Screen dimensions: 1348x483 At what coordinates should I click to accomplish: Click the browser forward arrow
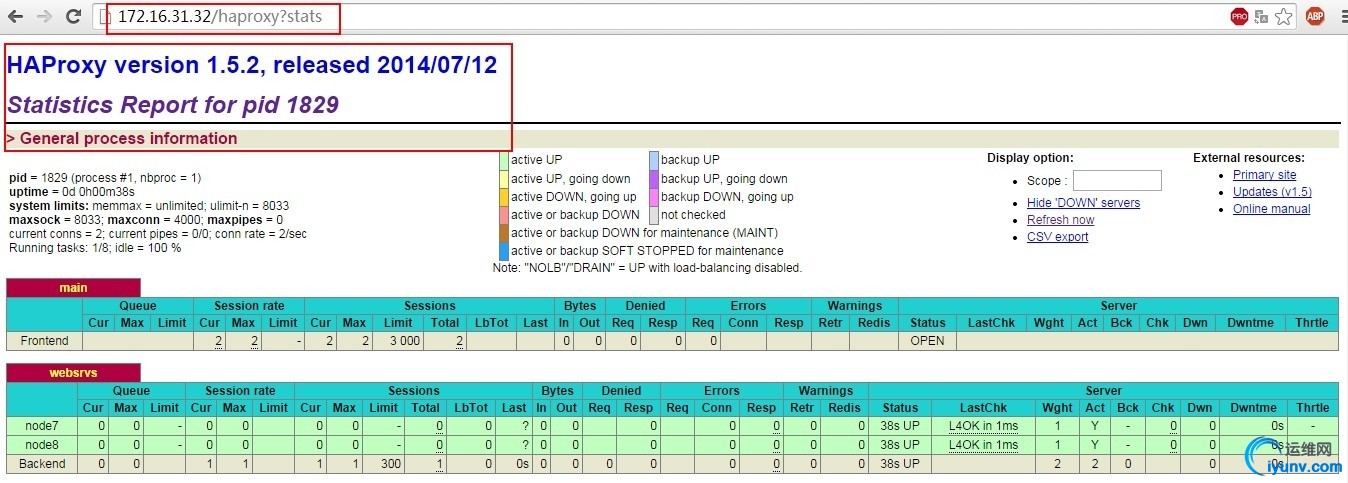click(44, 17)
